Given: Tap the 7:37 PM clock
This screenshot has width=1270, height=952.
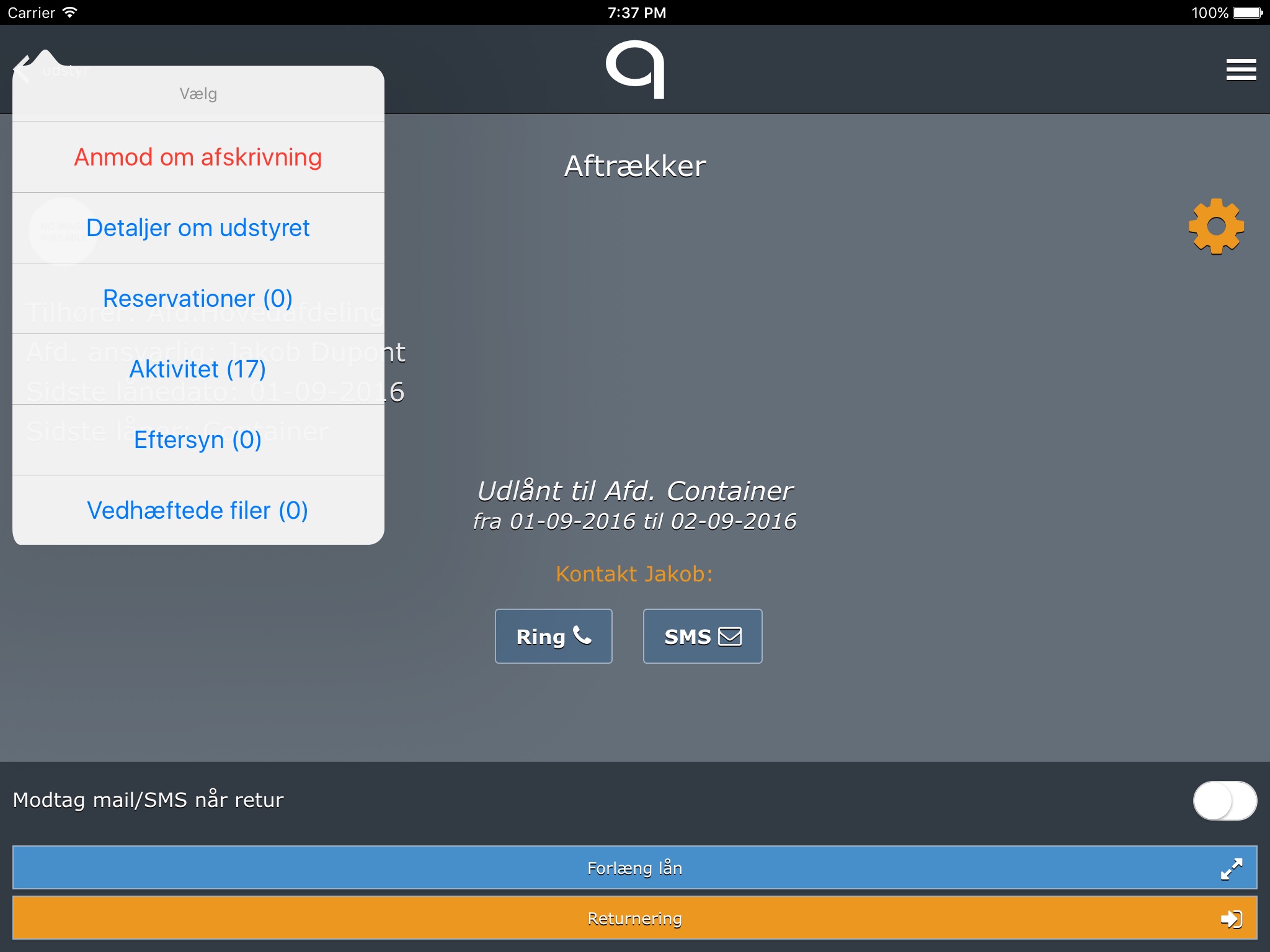Looking at the screenshot, I should [x=637, y=12].
